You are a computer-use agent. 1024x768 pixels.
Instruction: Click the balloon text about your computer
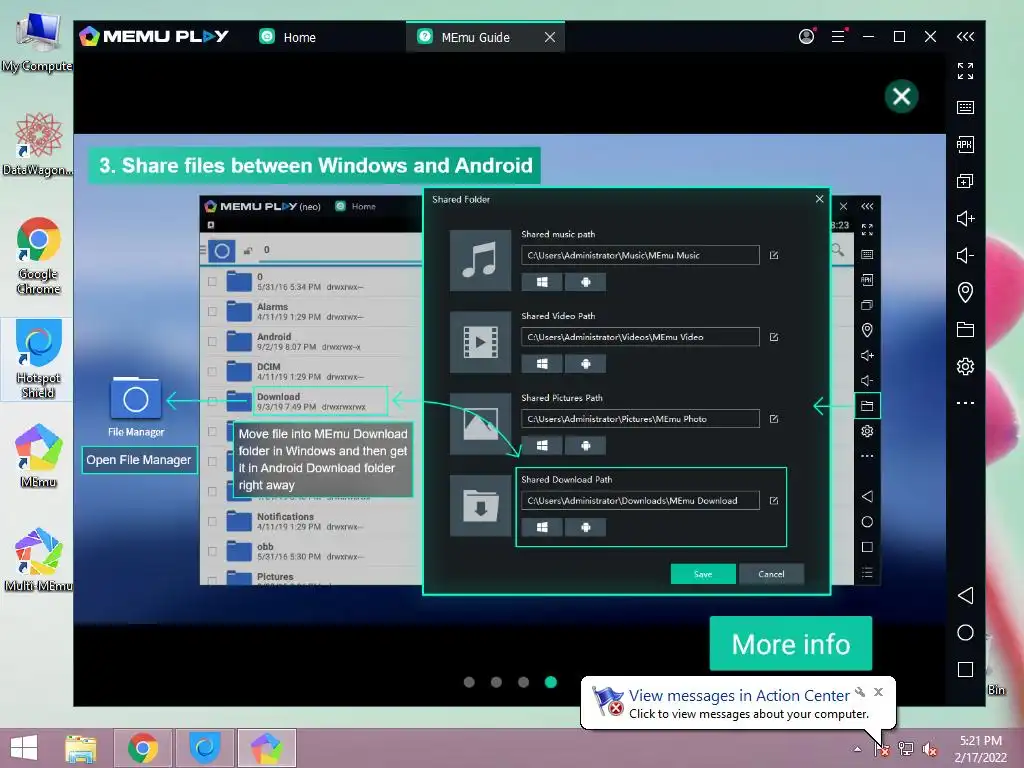click(748, 714)
